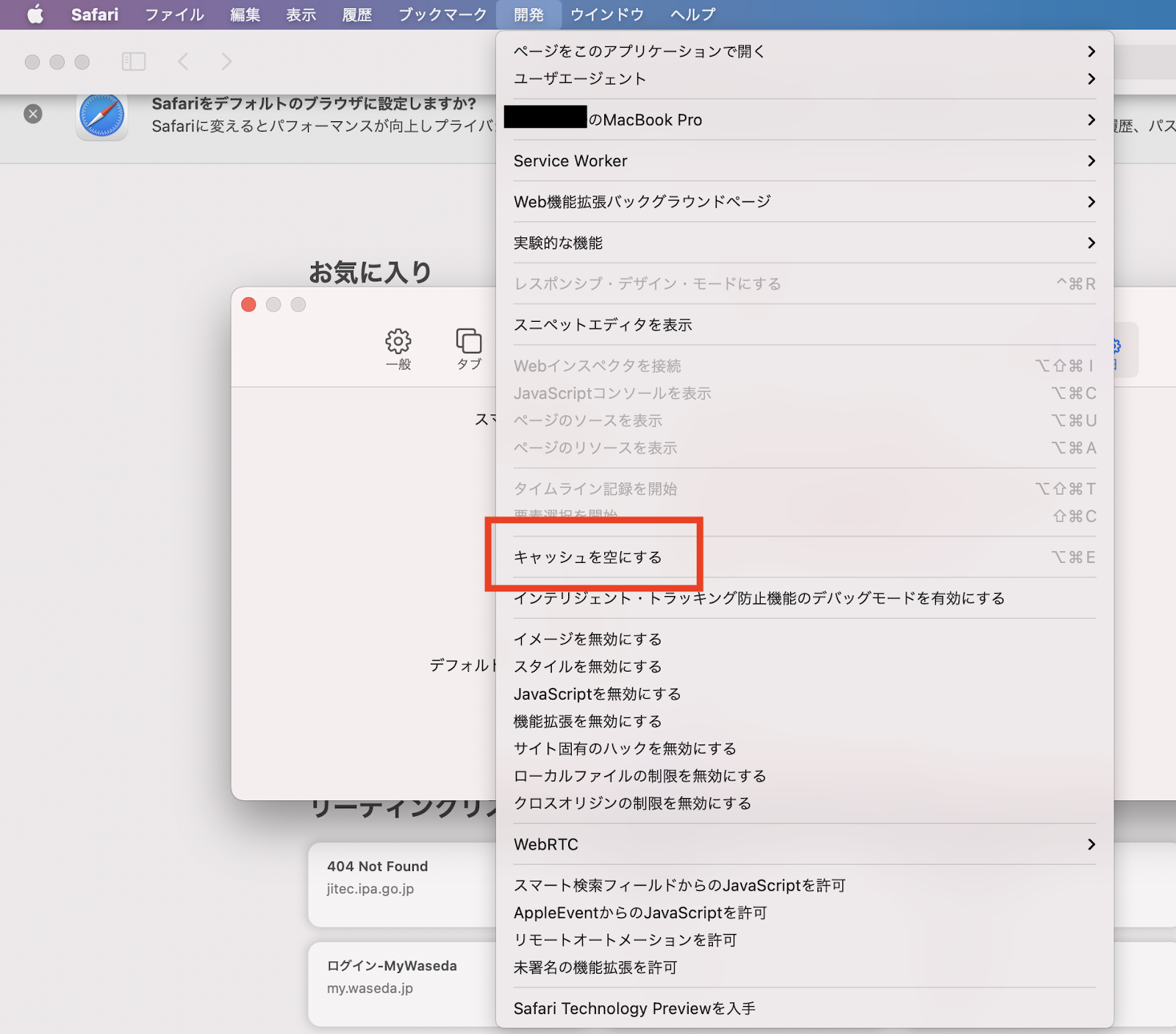Toggle the Safari sidebar icon

pyautogui.click(x=133, y=62)
